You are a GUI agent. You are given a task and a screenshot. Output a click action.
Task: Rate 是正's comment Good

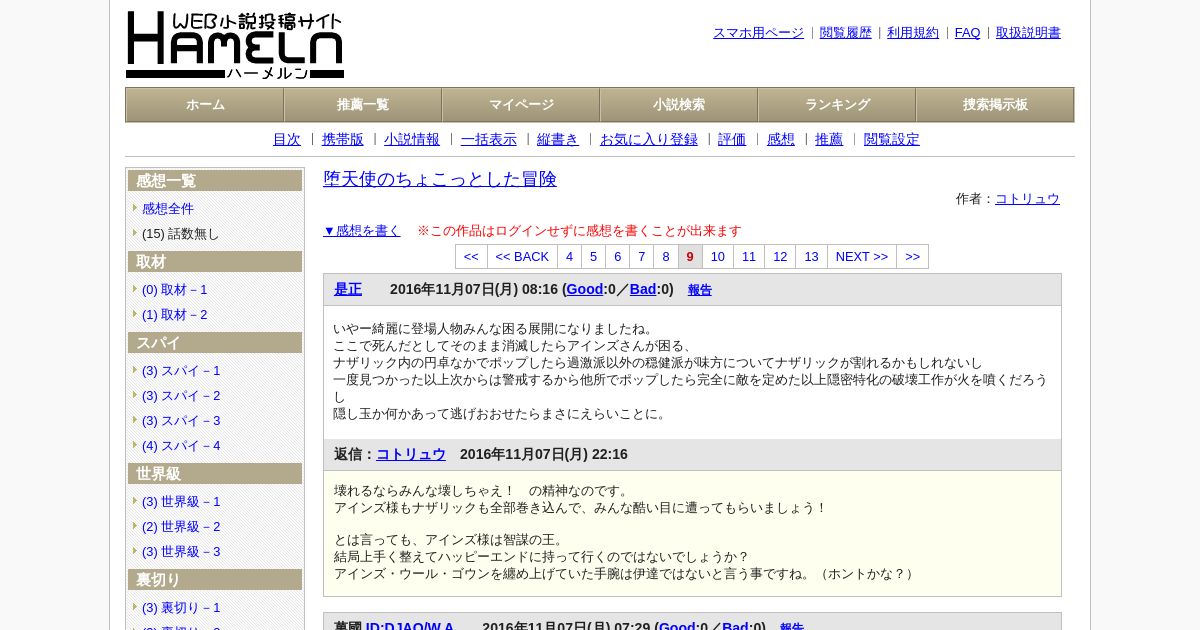point(585,289)
